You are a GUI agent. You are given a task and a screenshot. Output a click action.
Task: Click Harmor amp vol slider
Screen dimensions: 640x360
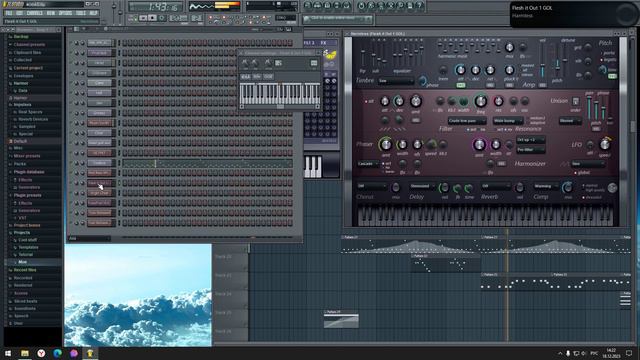(542, 61)
